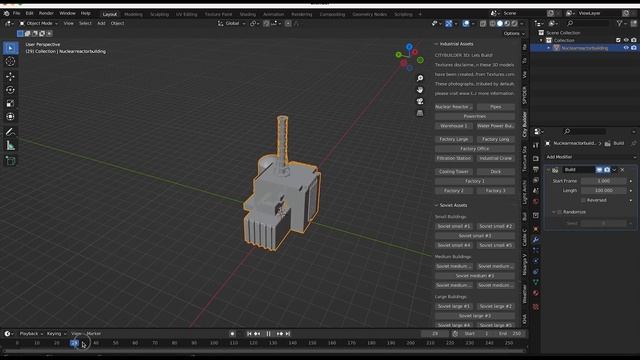
Task: Hide Nuclearreactorbuilding with its eye icon
Action: click(626, 48)
